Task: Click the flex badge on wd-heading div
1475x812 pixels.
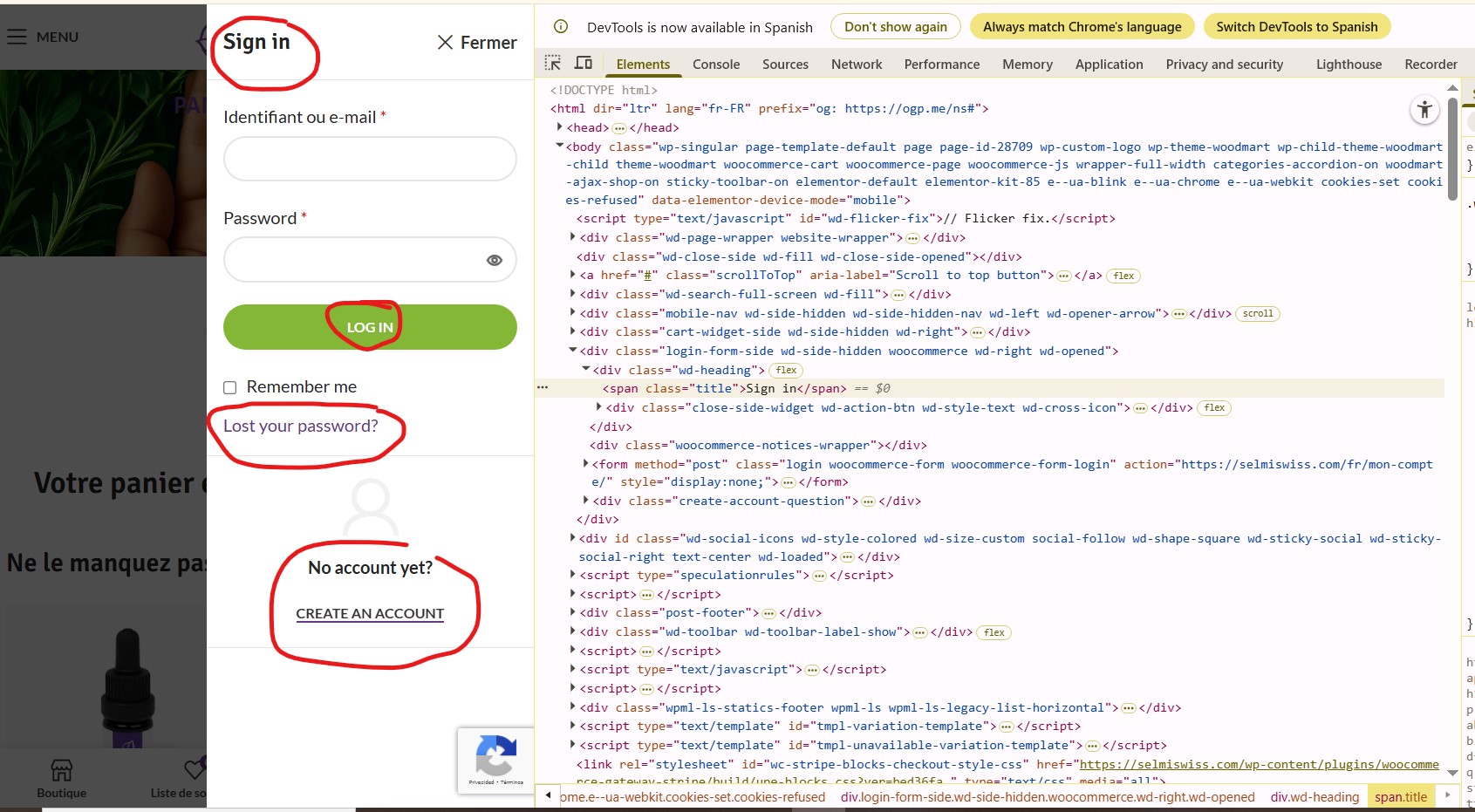Action: click(x=786, y=370)
